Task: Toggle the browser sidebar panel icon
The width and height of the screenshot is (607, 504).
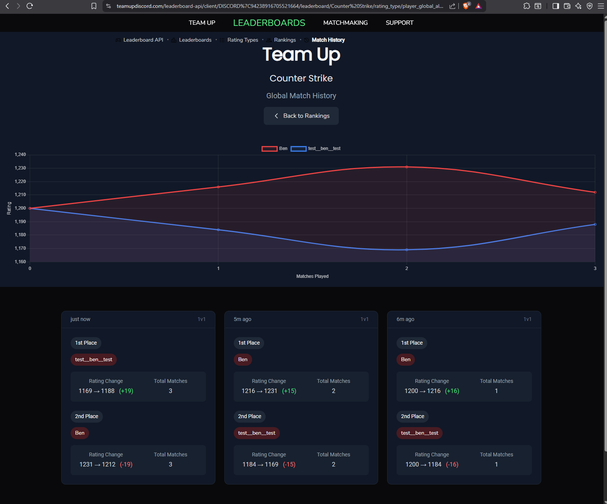Action: click(556, 6)
